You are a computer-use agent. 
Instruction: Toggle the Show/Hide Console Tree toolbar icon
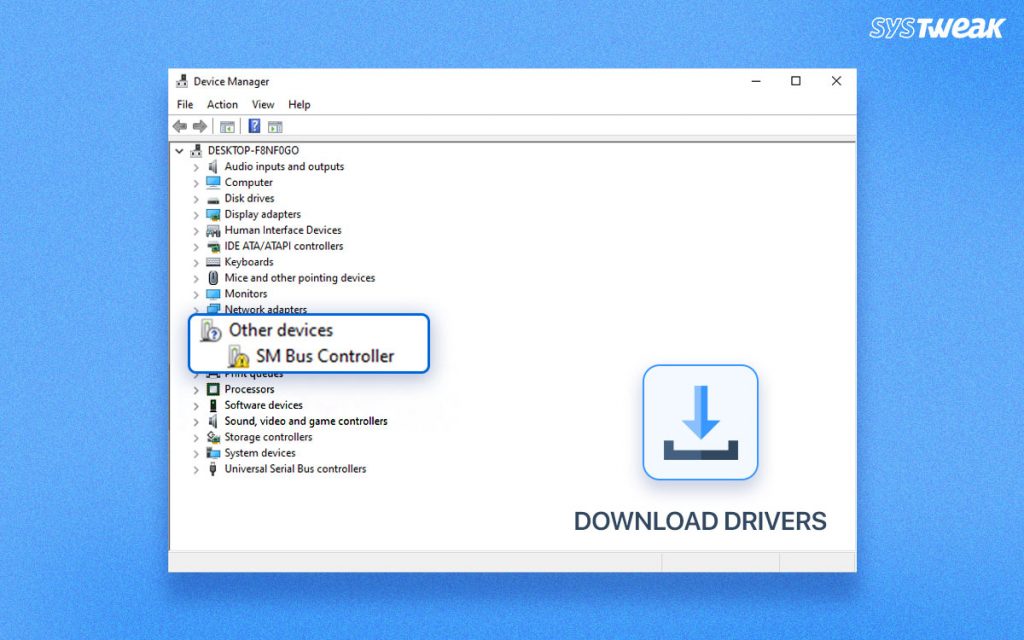pos(227,126)
